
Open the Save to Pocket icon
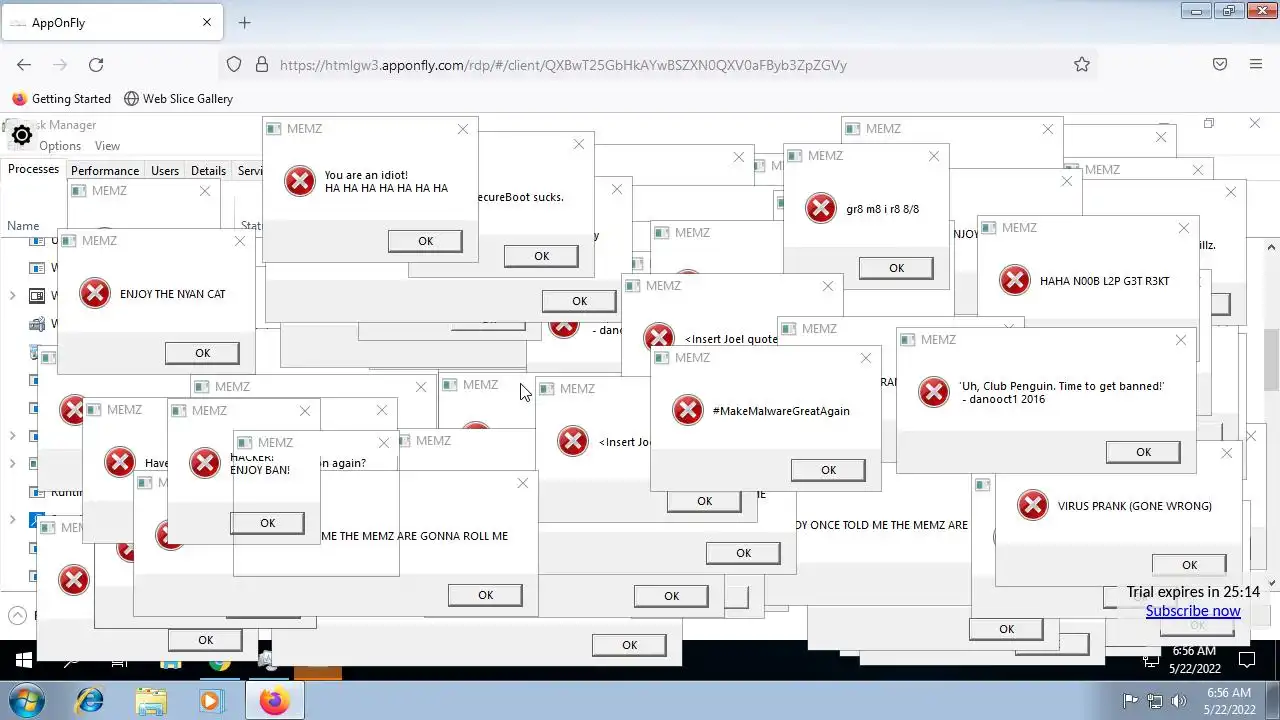point(1220,64)
